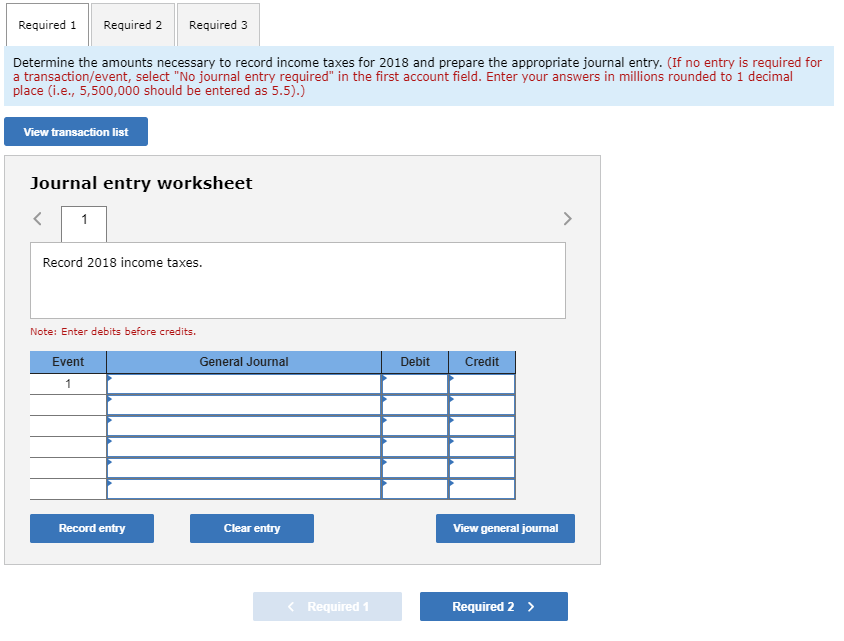The image size is (844, 641).
Task: Click the Event column header
Action: coord(67,361)
